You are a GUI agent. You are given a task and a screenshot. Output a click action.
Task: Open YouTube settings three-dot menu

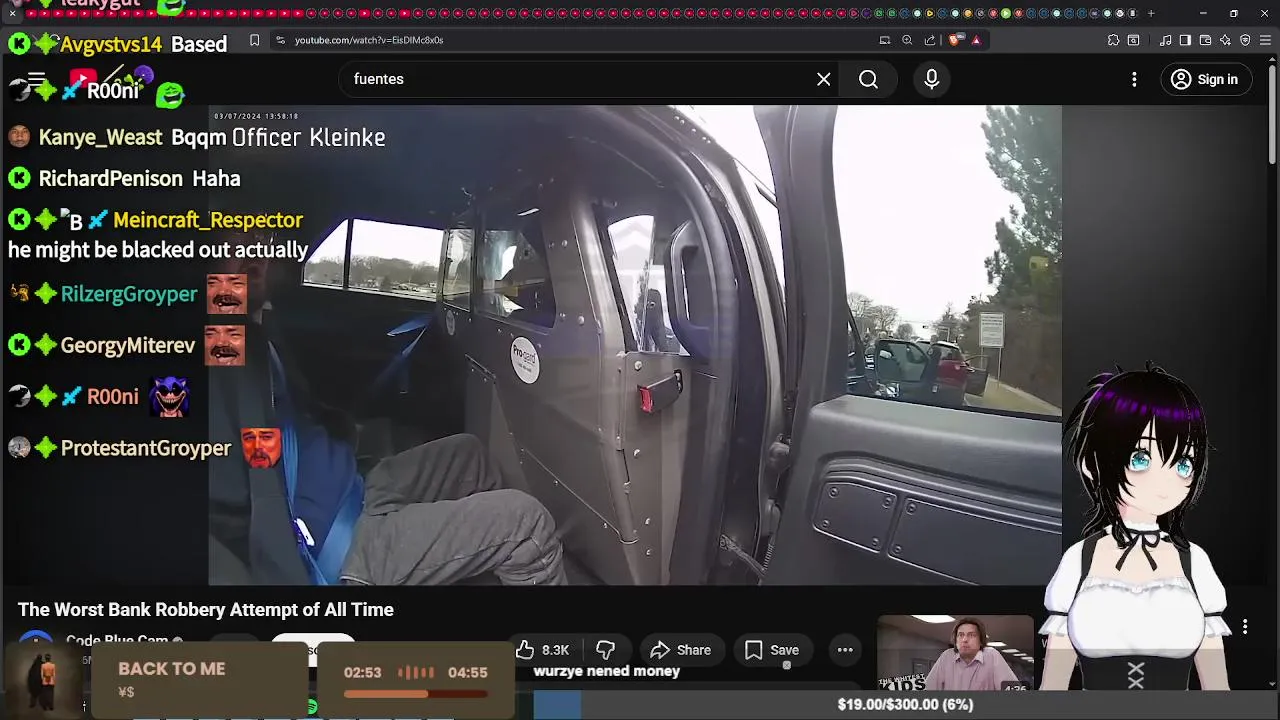pyautogui.click(x=1134, y=79)
